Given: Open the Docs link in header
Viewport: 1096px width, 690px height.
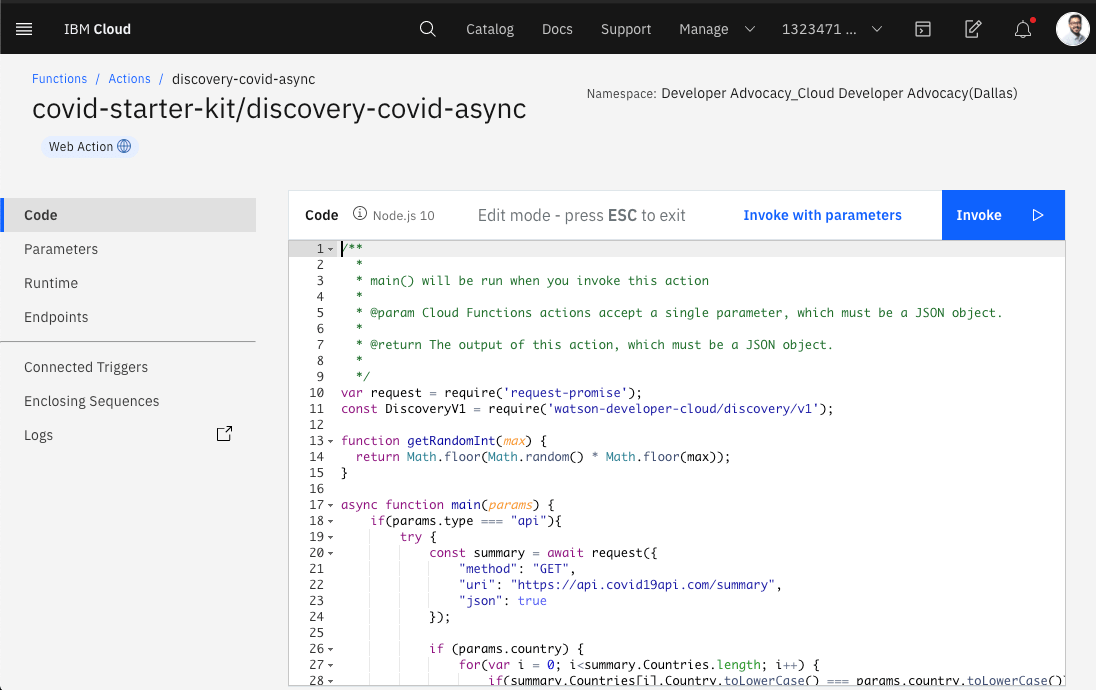Looking at the screenshot, I should point(557,29).
